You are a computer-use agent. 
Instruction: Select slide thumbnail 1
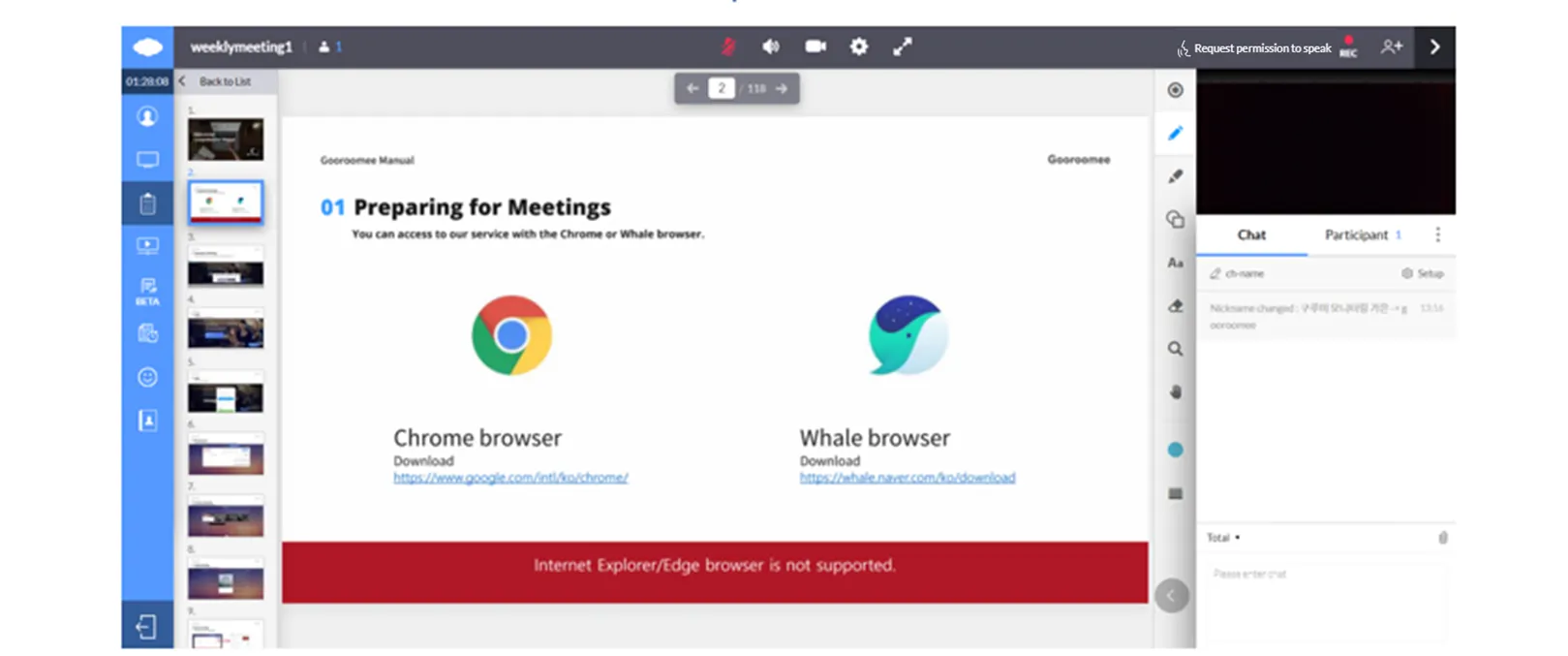point(226,140)
